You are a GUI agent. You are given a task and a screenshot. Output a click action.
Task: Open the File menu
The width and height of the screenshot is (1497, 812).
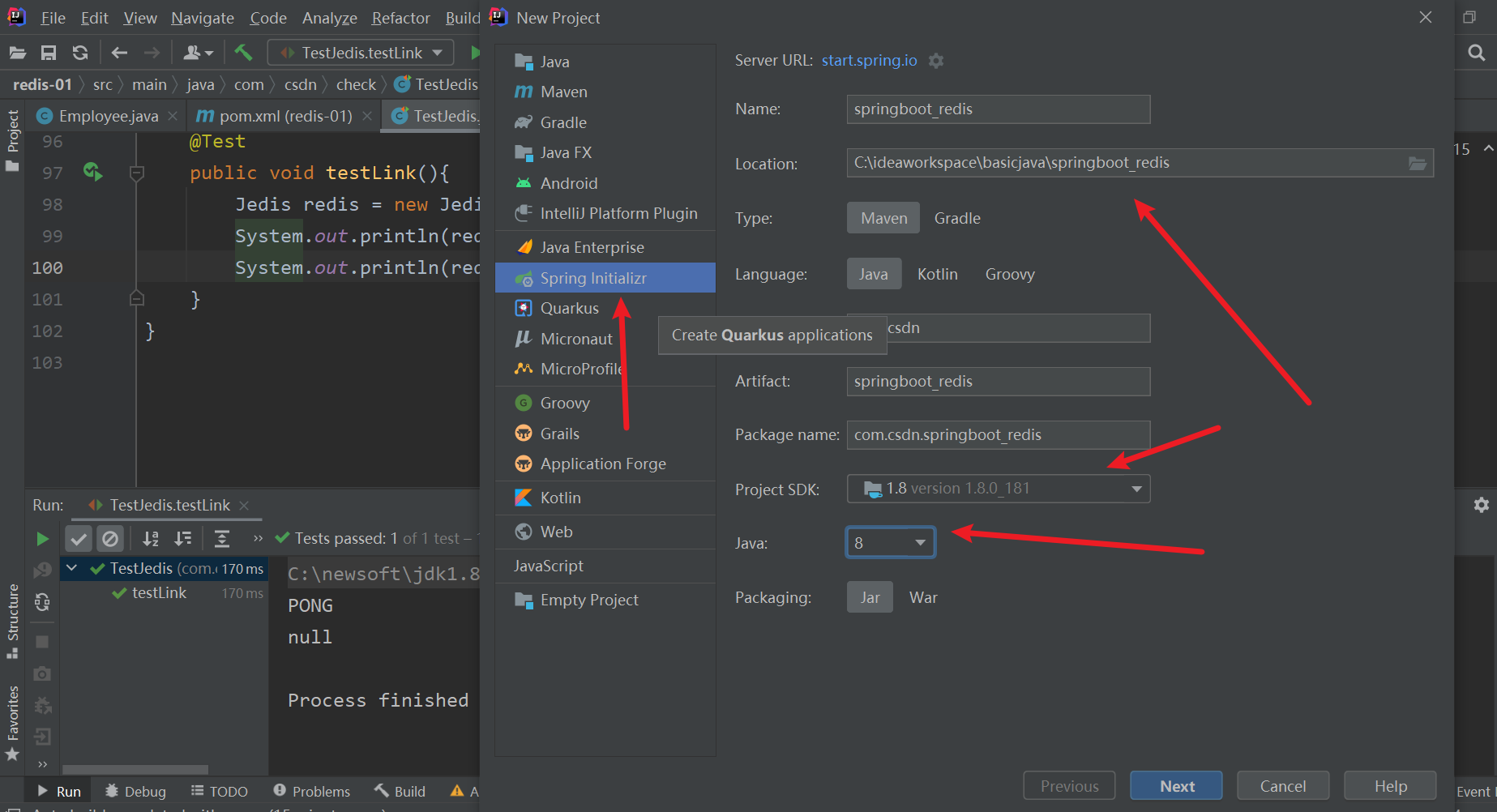53,18
